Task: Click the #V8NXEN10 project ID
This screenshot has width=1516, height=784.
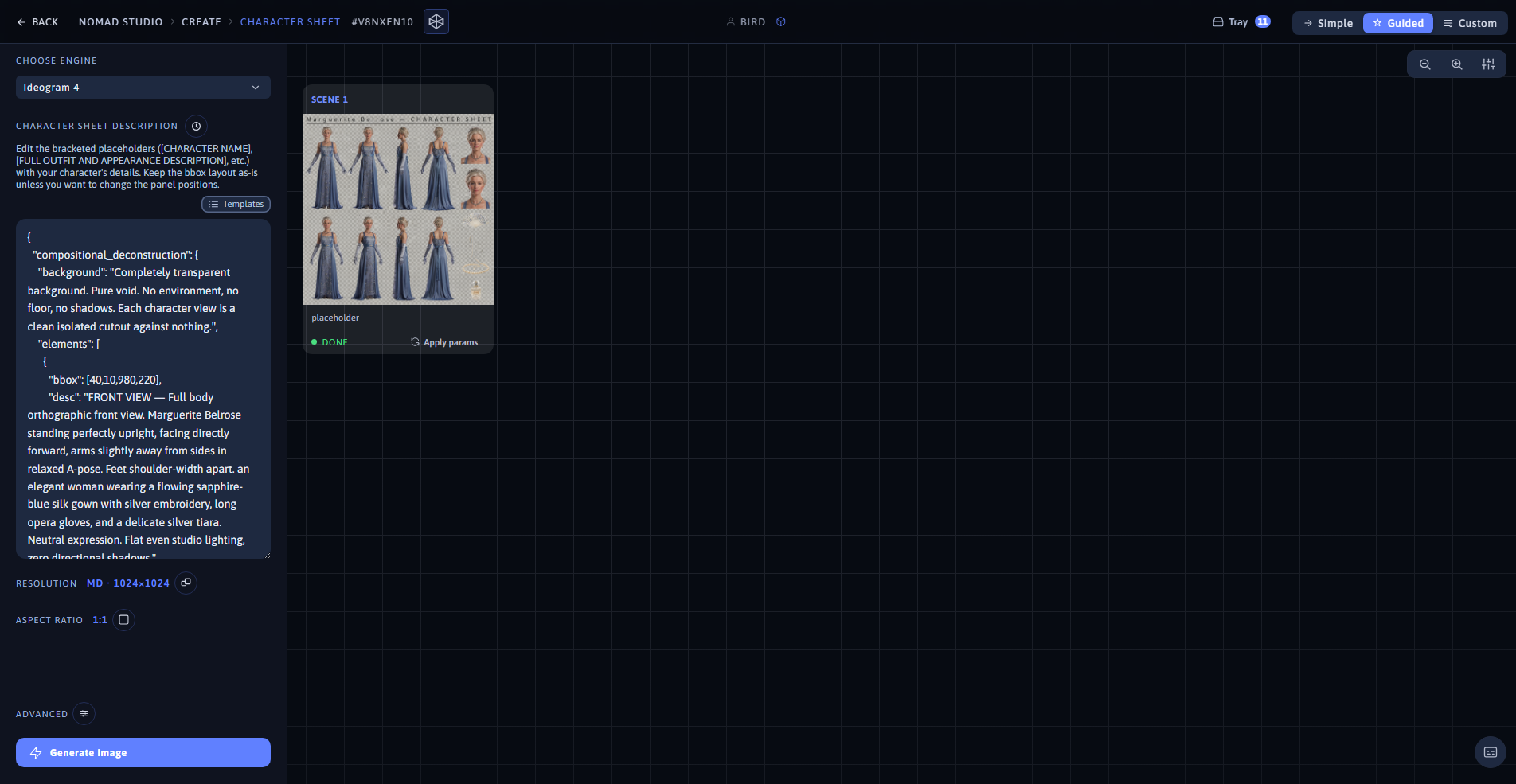Action: point(382,22)
